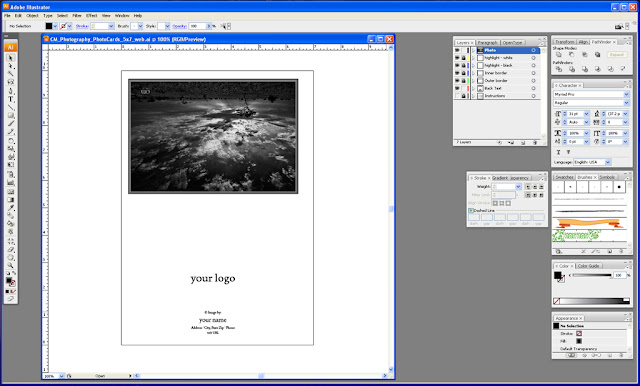Viewport: 640px width, 386px height.
Task: Expand the Photo layer triangle
Action: tap(473, 50)
